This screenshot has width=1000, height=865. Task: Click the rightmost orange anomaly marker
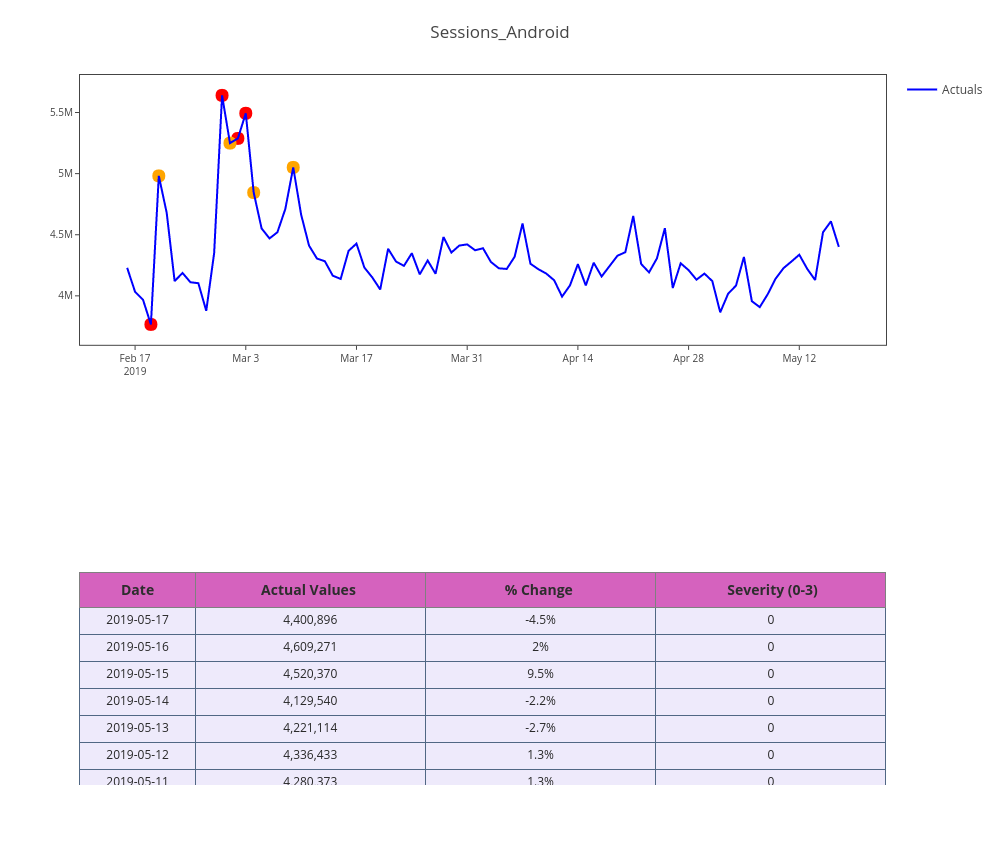pos(293,168)
